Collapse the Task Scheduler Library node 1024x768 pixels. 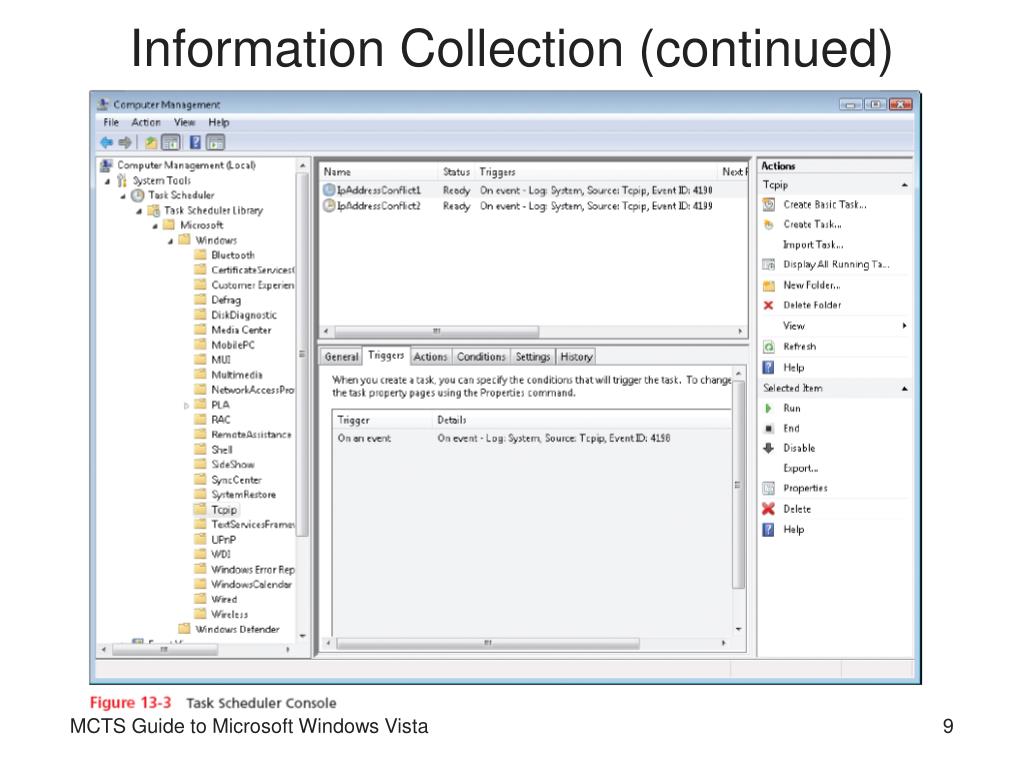click(138, 211)
